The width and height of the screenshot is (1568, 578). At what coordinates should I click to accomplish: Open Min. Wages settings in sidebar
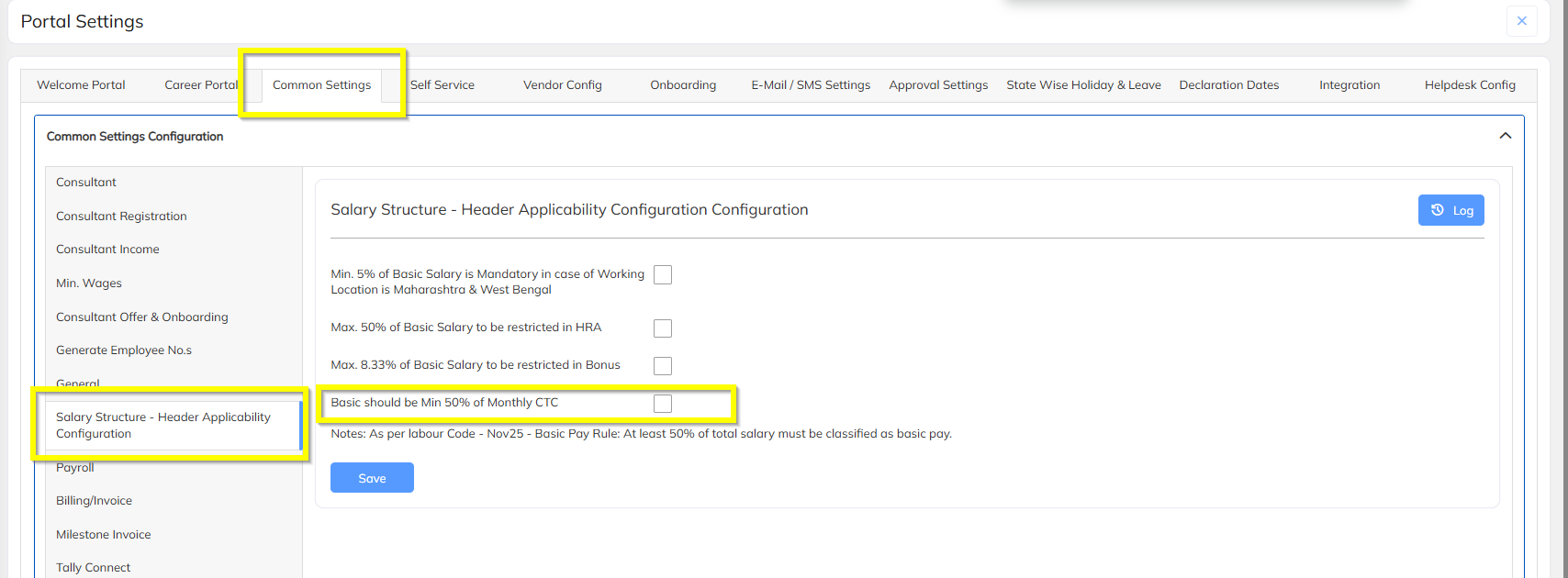click(x=89, y=283)
